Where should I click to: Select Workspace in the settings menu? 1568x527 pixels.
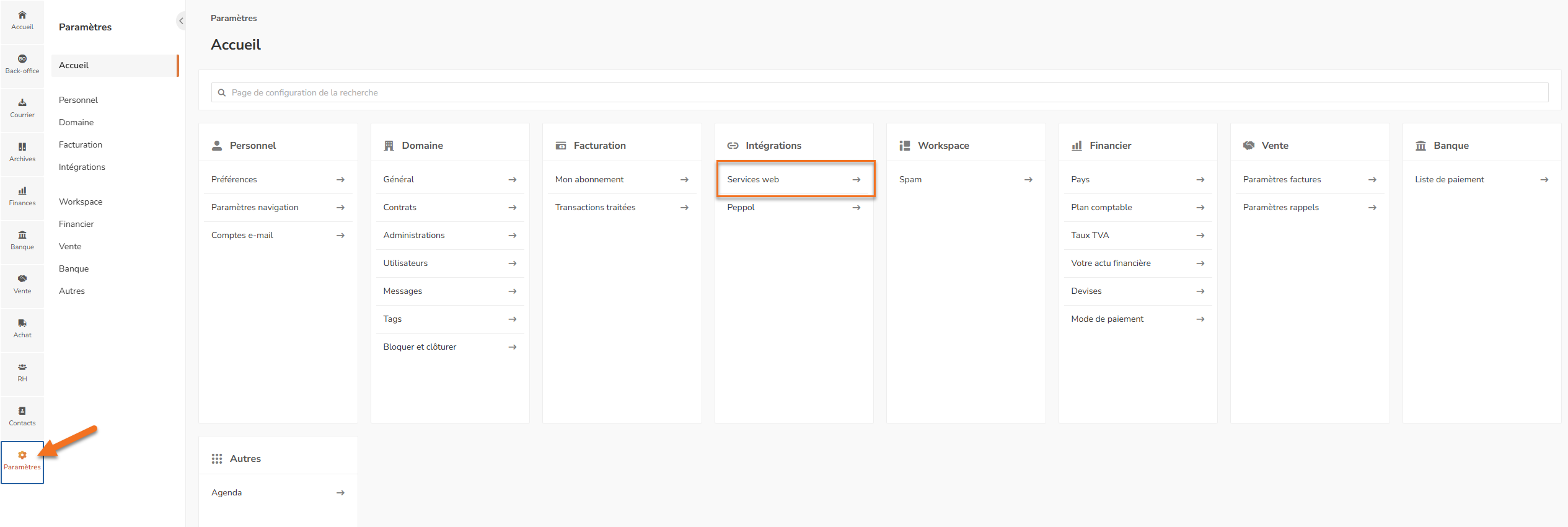click(81, 201)
